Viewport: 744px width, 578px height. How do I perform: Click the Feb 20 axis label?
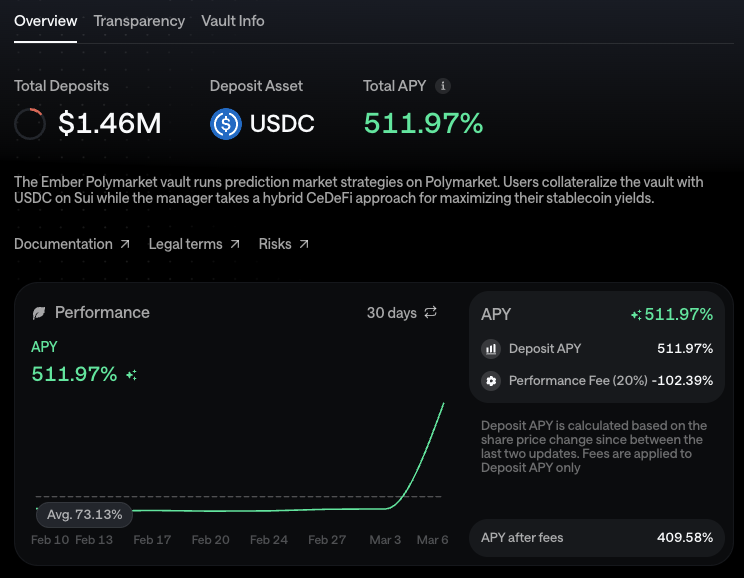[x=210, y=540]
